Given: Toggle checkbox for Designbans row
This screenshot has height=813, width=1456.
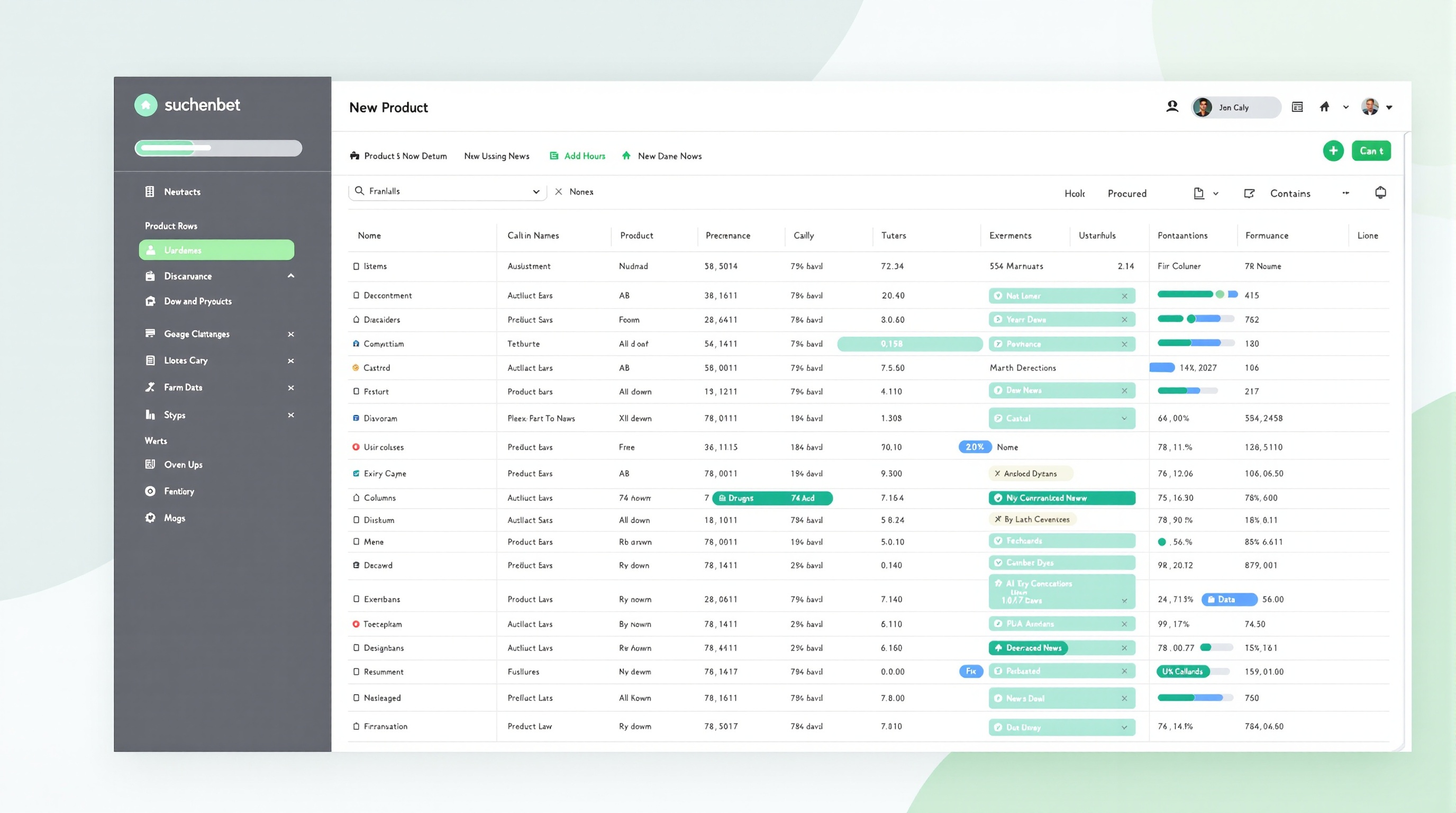Looking at the screenshot, I should point(356,648).
